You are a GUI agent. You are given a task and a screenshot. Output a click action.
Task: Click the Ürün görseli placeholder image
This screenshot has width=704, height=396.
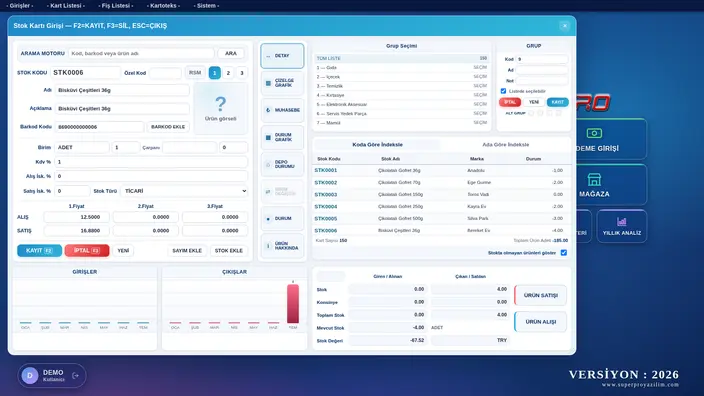click(220, 108)
